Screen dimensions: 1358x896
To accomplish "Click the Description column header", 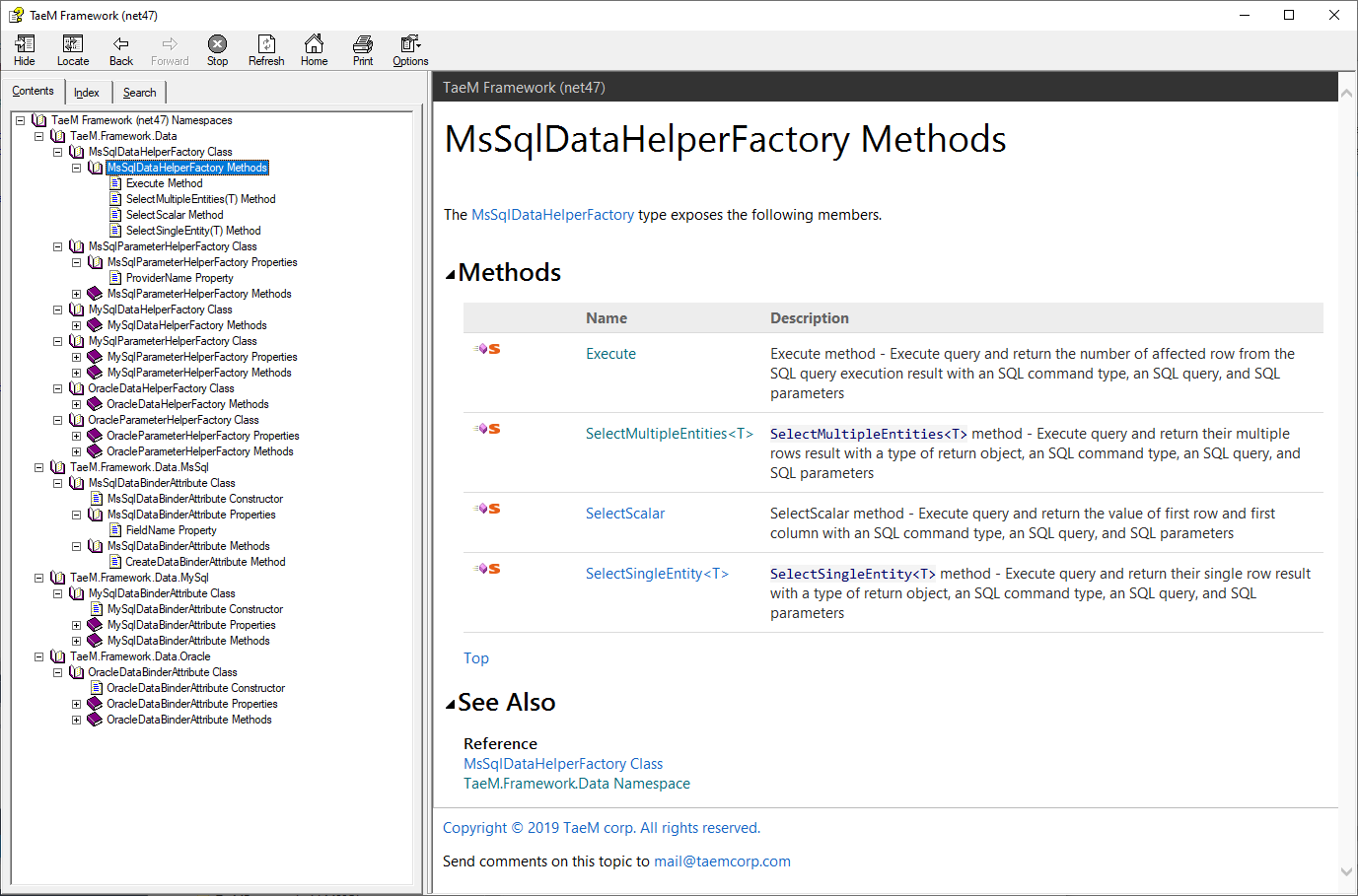I will 810,318.
